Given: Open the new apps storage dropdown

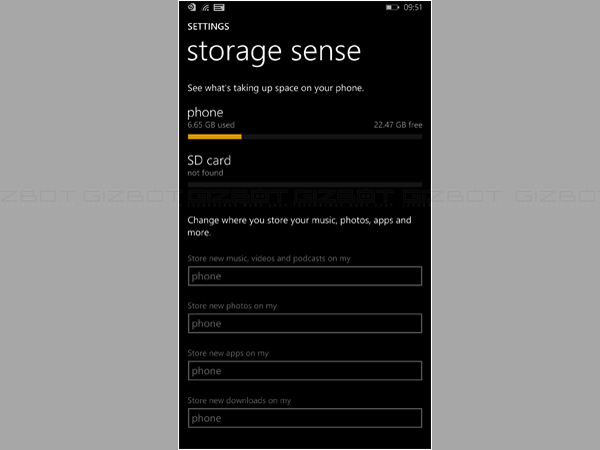Looking at the screenshot, I should coord(304,371).
